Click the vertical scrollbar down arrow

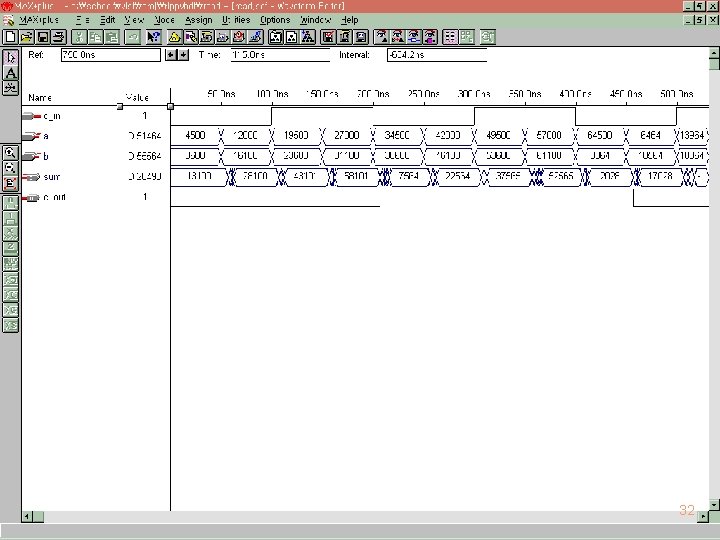coord(714,505)
